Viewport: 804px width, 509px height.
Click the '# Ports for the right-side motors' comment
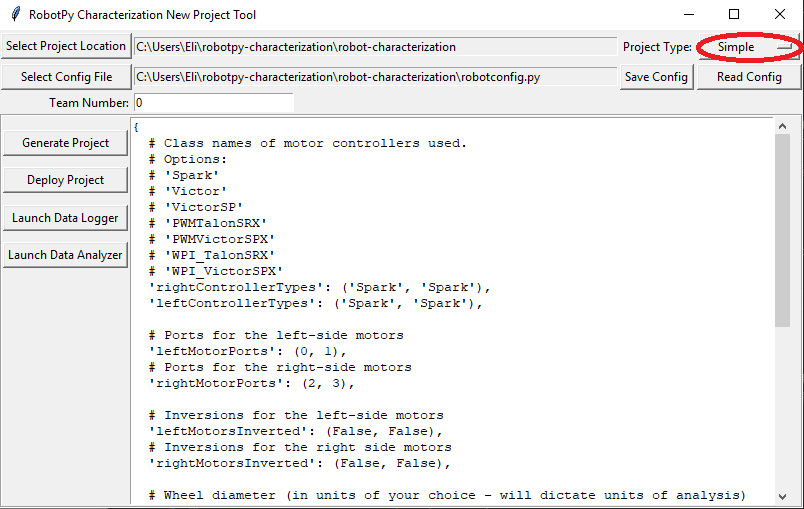pos(280,368)
